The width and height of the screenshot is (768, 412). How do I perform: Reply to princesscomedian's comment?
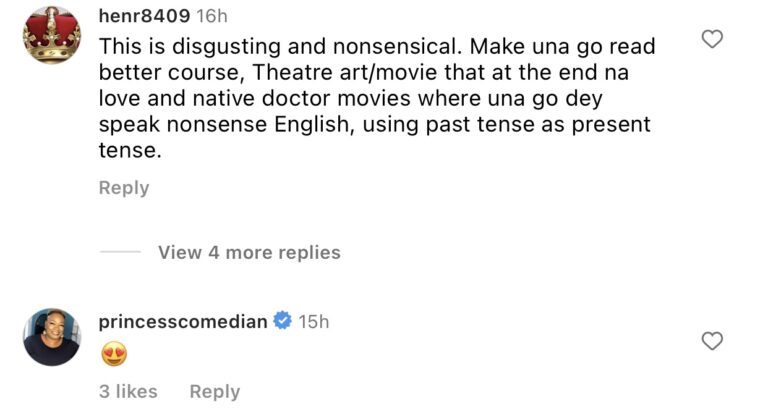[x=215, y=392]
